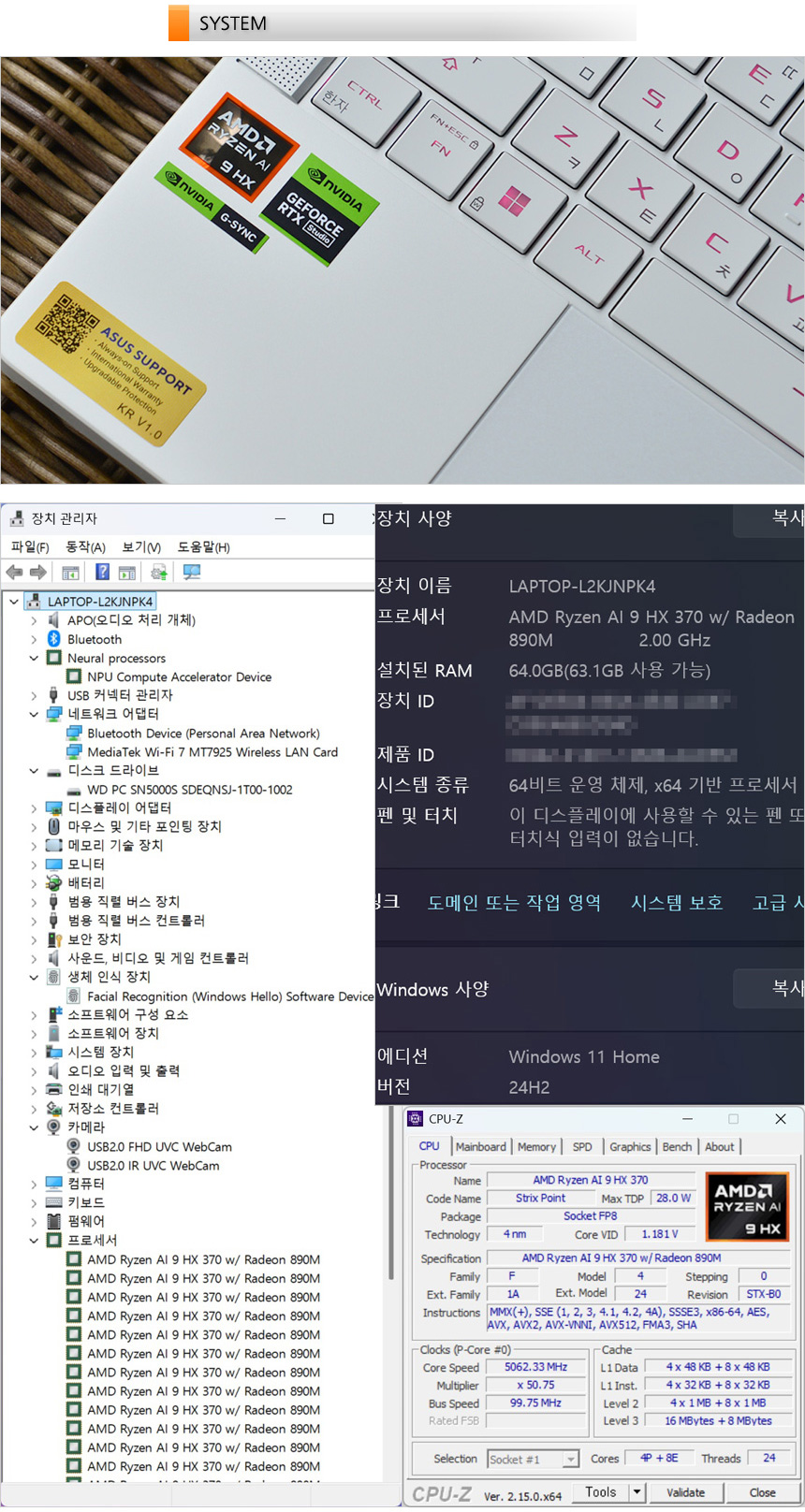Click the show/hide console tree icon

pos(70,572)
